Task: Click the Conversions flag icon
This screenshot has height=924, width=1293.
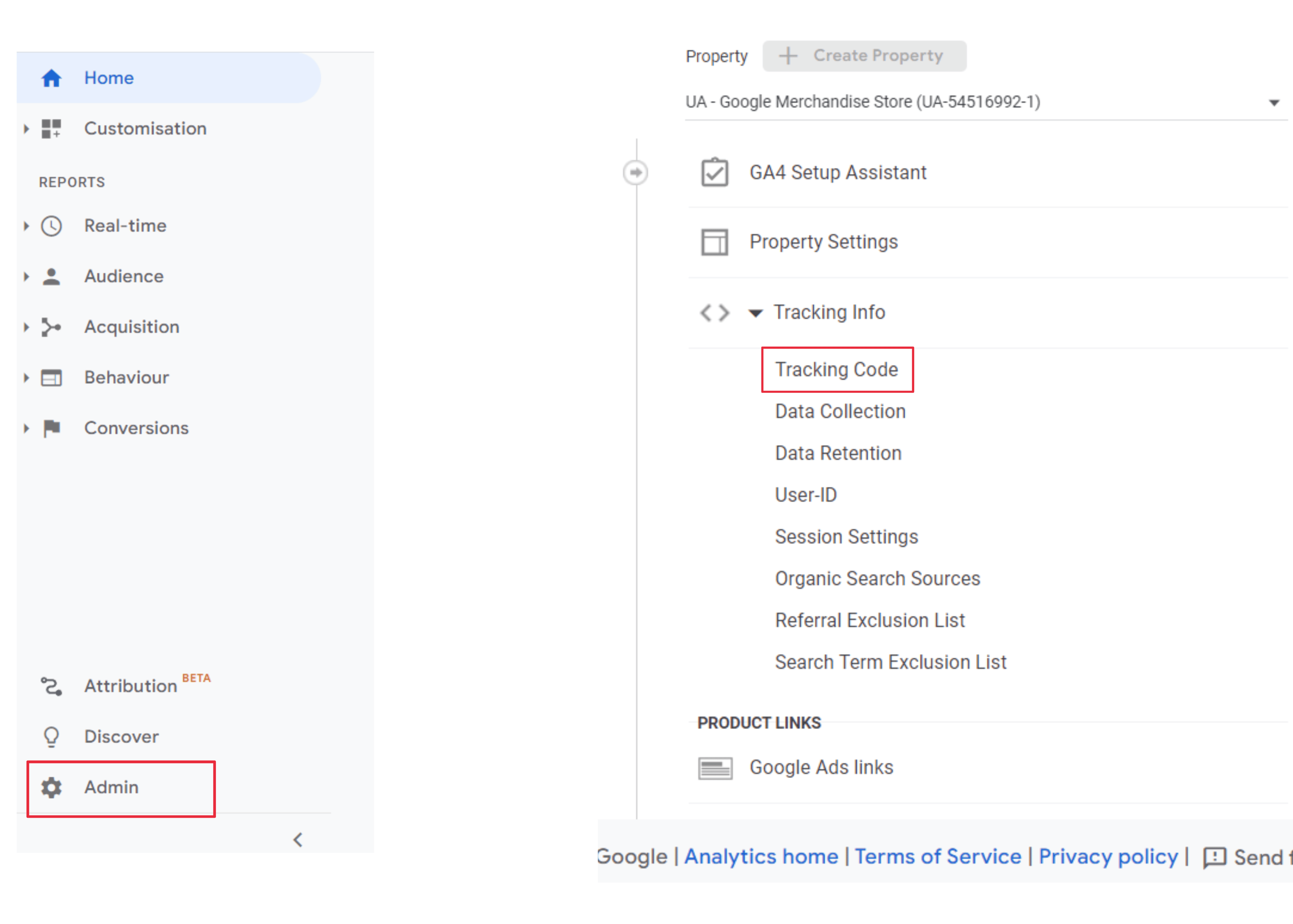Action: [x=51, y=428]
